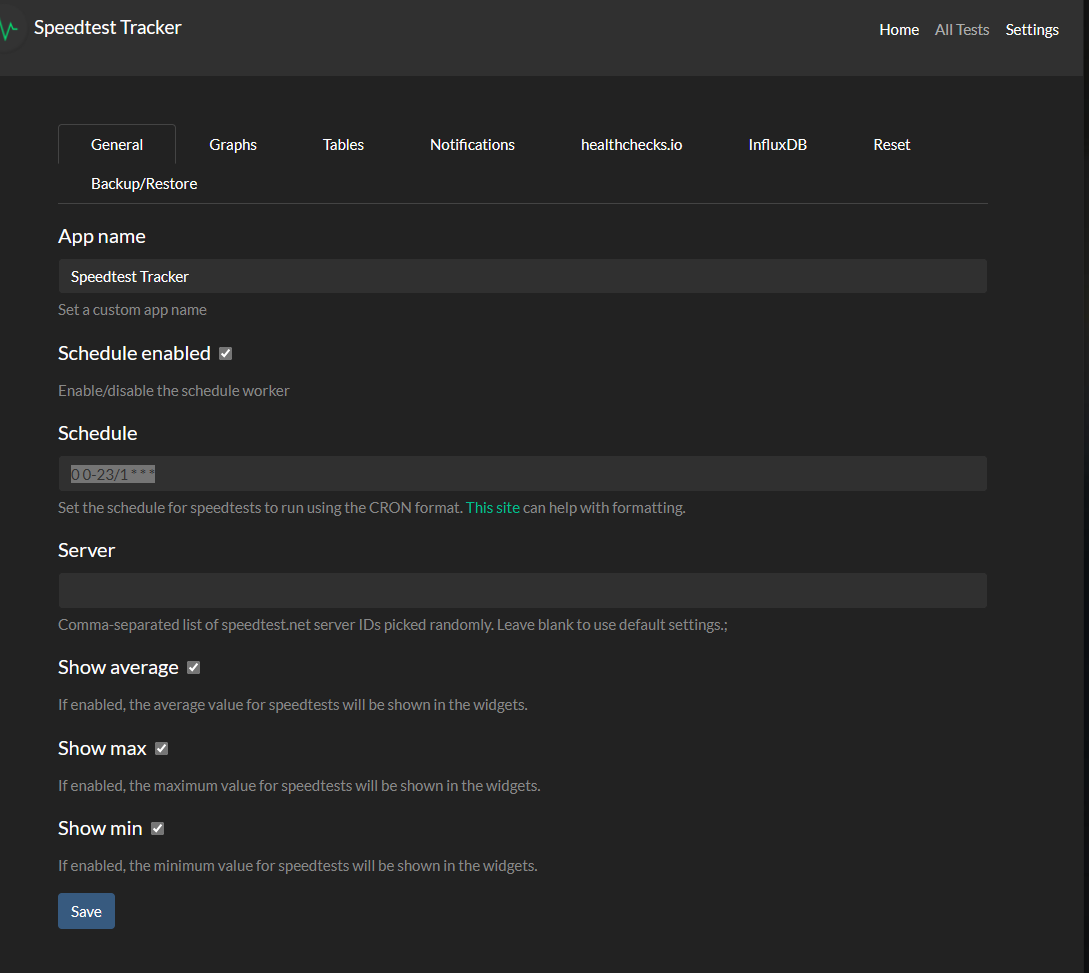The width and height of the screenshot is (1089, 973).
Task: Open the Reset tab
Action: pos(891,144)
